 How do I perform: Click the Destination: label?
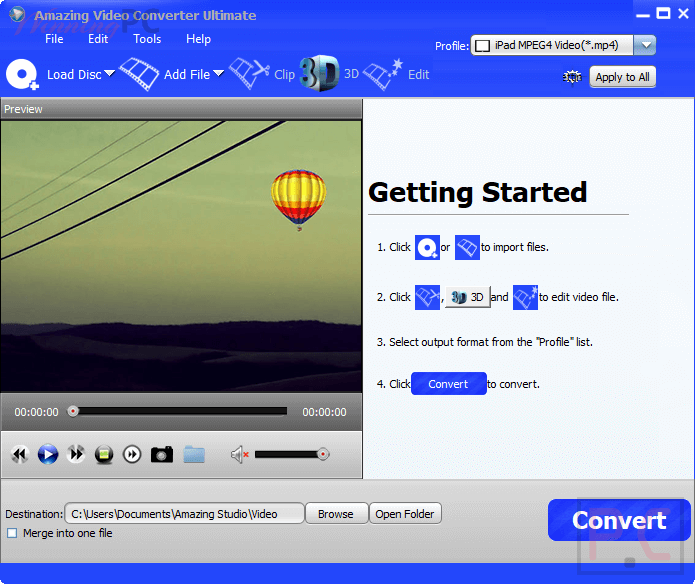pyautogui.click(x=34, y=514)
